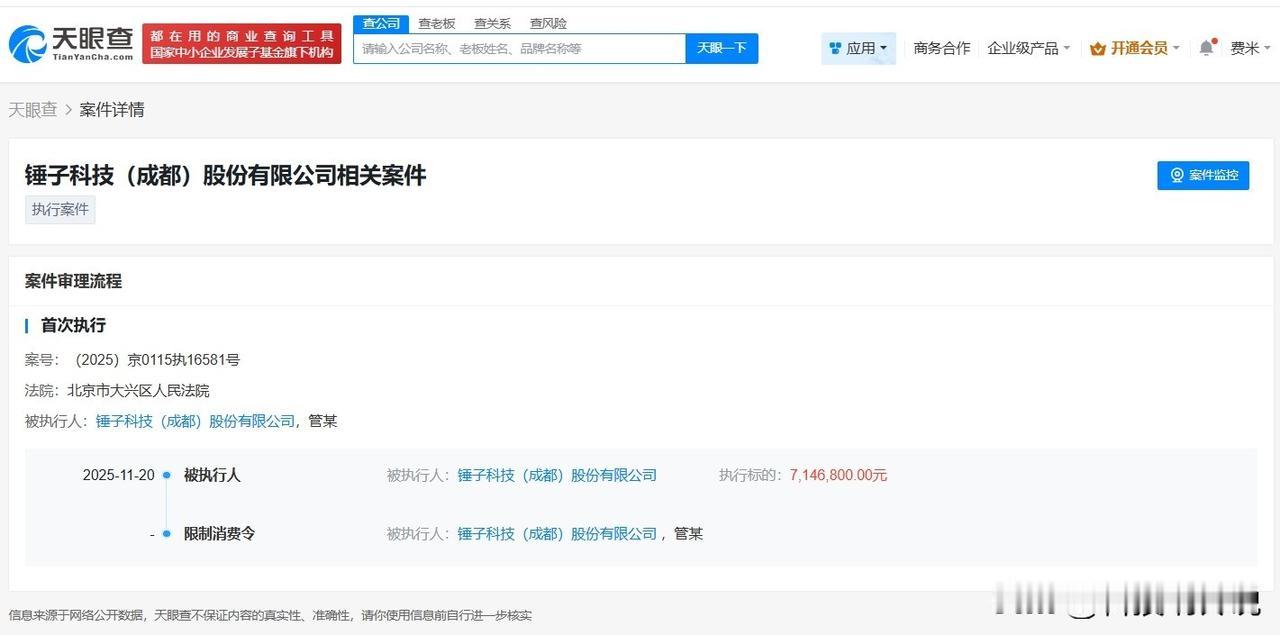Click the case number (2025)京0115执16581号

pos(157,360)
